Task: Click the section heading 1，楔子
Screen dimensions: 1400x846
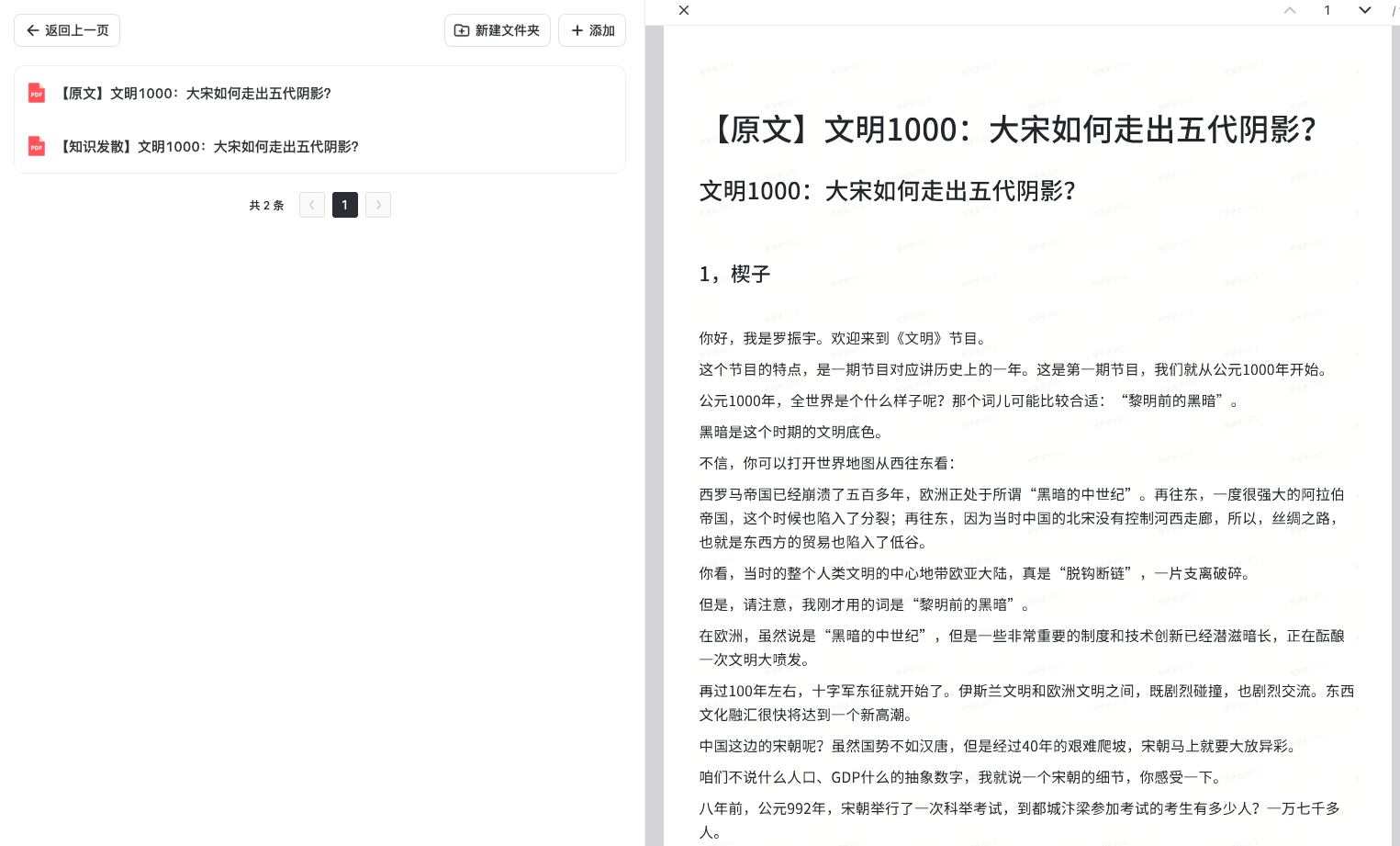Action: [x=734, y=274]
